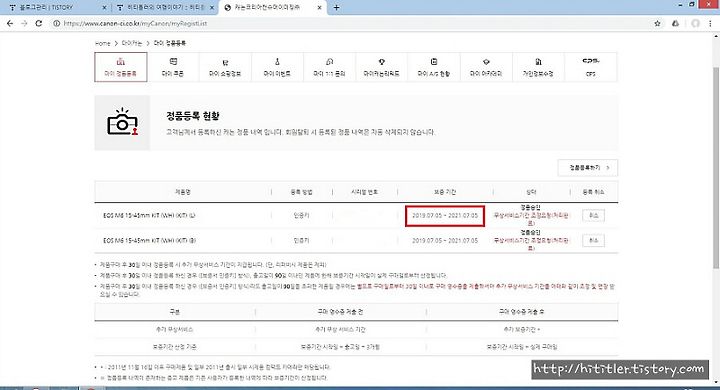Viewport: 720px width, 390px height.
Task: Select product name EOS M6 15-45mm KIT (B)
Action: [149, 240]
